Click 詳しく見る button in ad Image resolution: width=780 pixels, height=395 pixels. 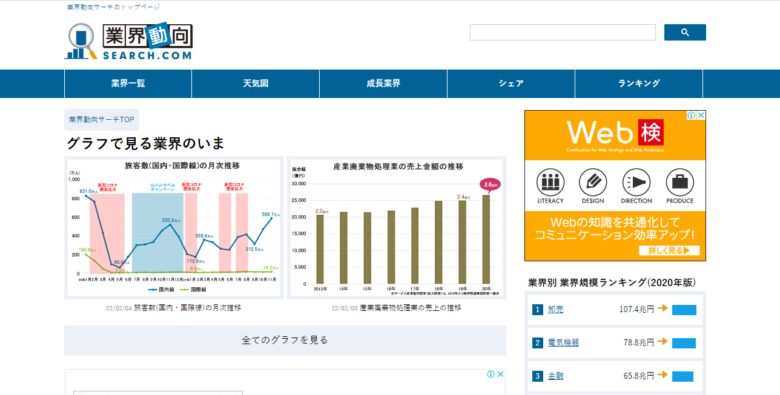click(x=669, y=250)
